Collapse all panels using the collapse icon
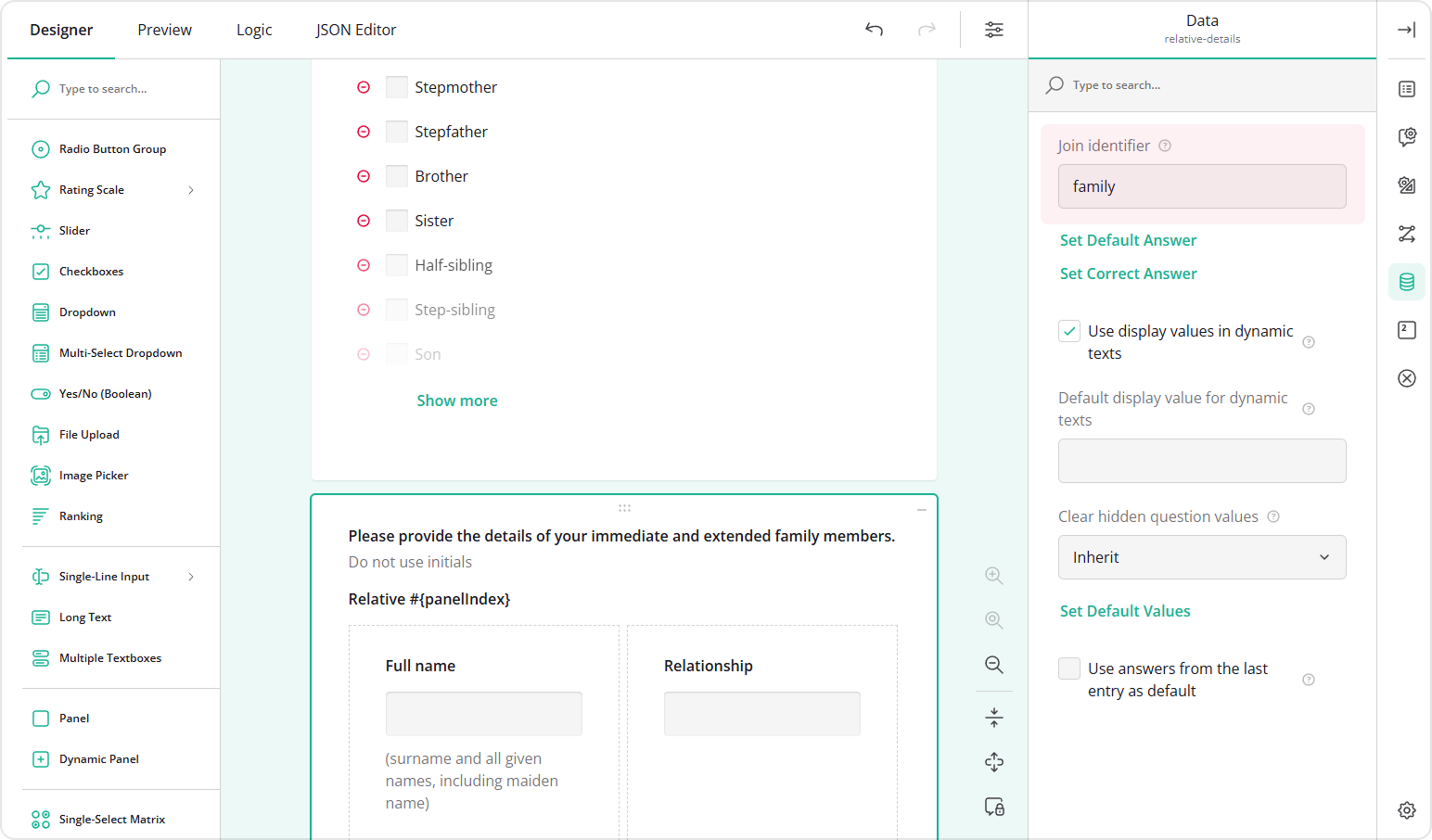The width and height of the screenshot is (1432, 840). click(x=993, y=717)
